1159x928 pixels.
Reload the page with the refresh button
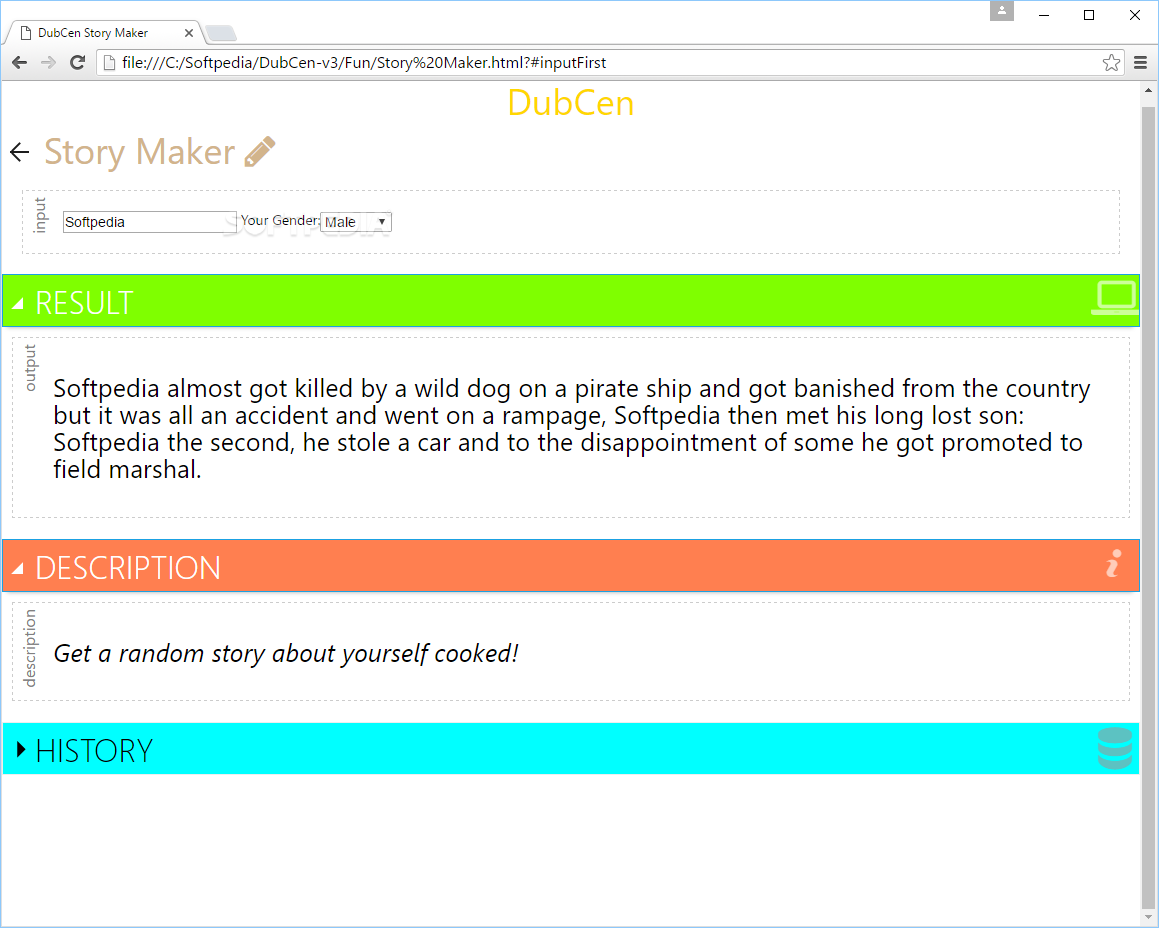[x=77, y=63]
